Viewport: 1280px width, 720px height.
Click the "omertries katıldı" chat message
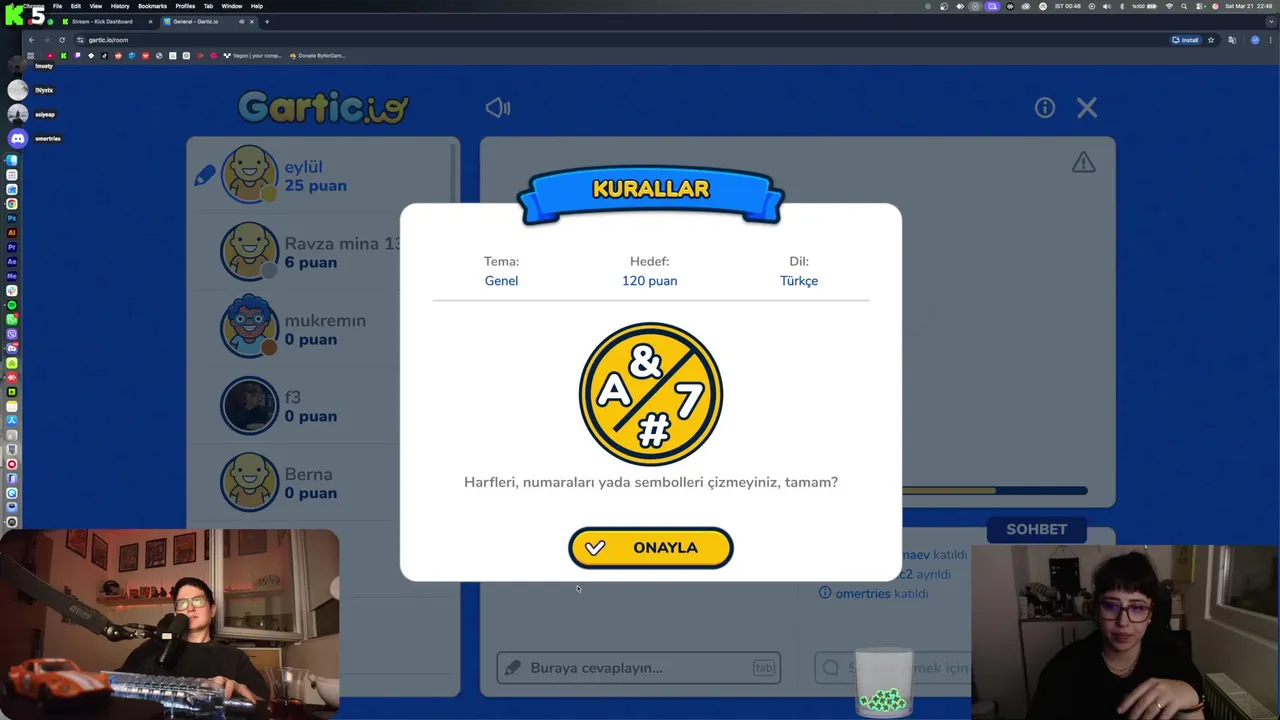pos(873,593)
